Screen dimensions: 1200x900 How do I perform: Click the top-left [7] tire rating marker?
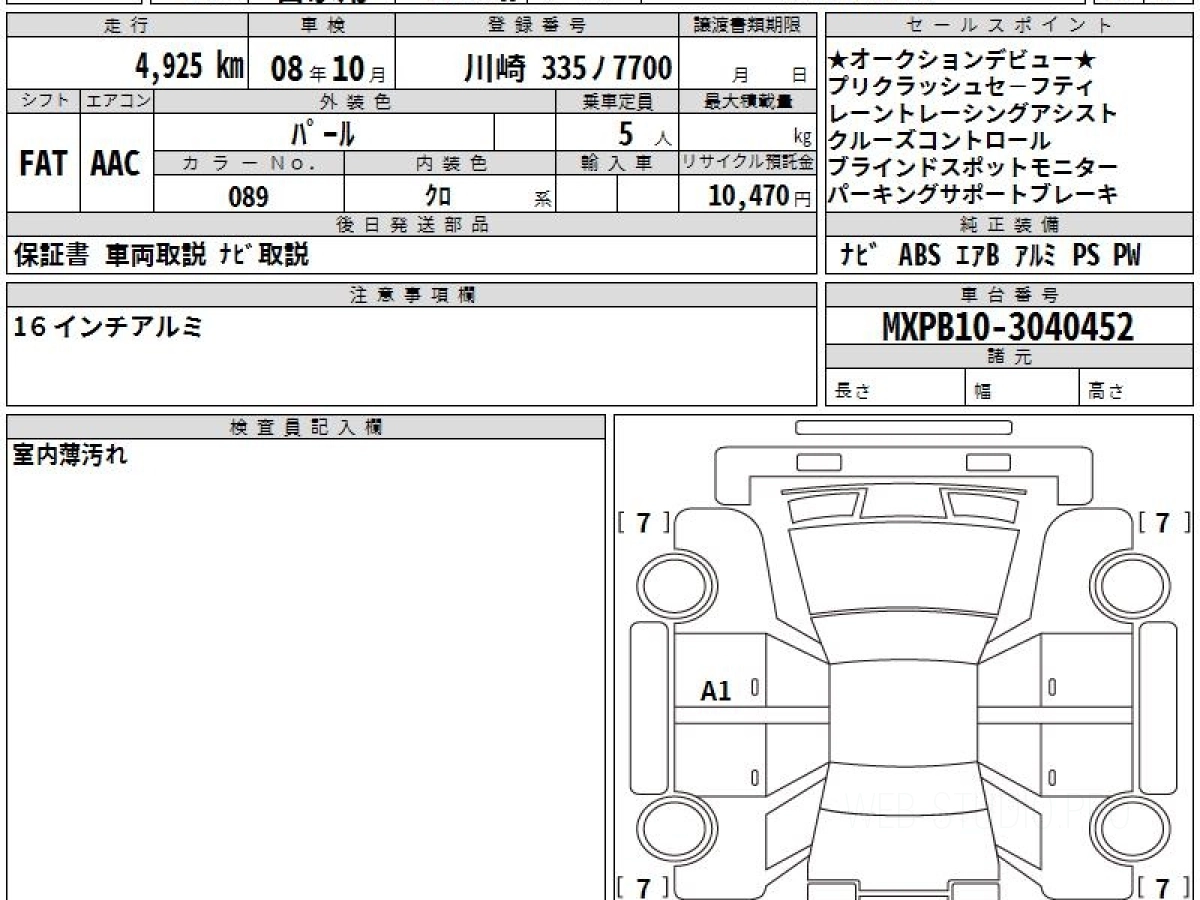(644, 522)
